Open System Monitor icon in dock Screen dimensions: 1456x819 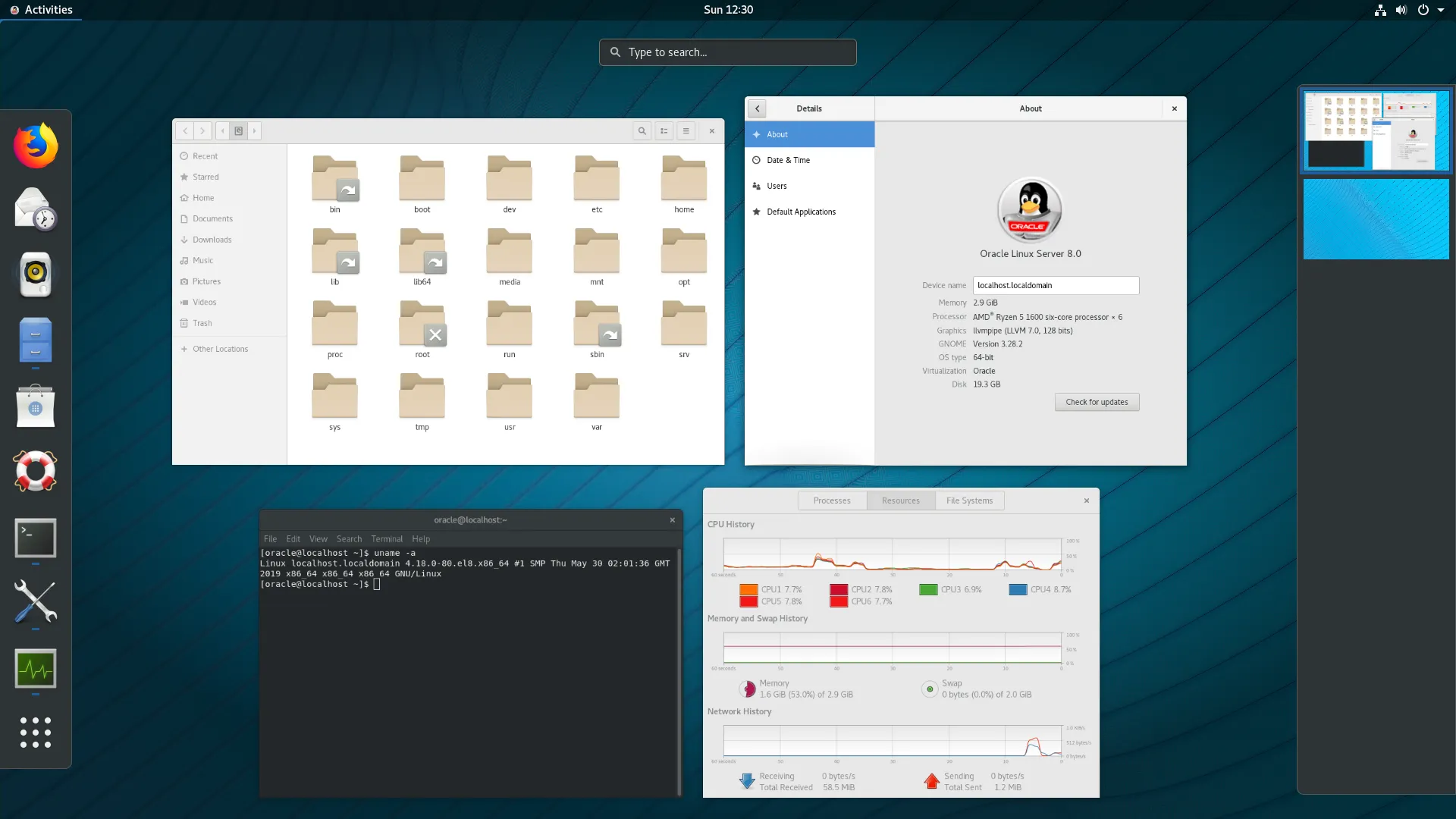tap(36, 668)
